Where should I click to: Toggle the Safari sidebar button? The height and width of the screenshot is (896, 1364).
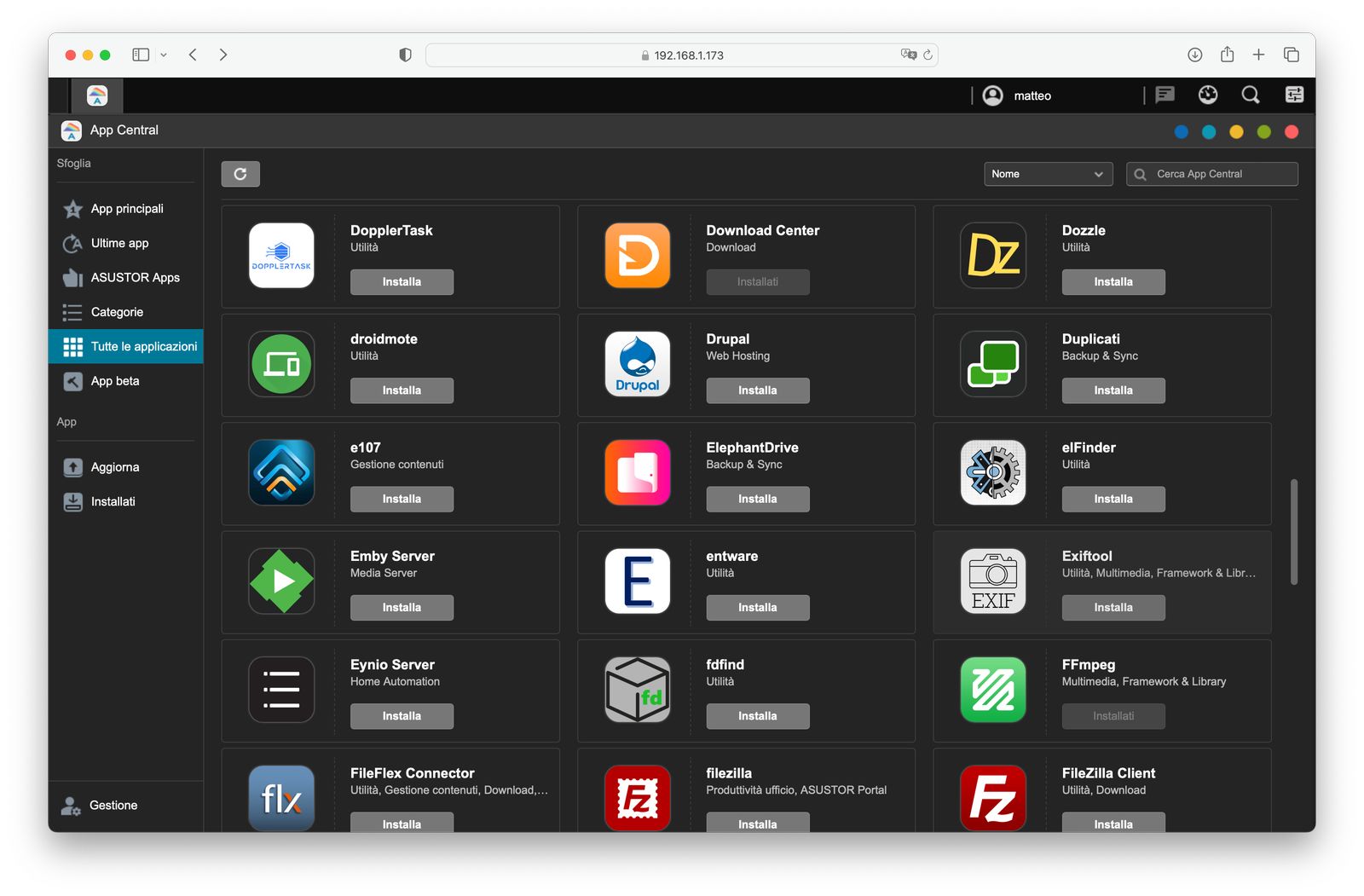click(x=141, y=55)
